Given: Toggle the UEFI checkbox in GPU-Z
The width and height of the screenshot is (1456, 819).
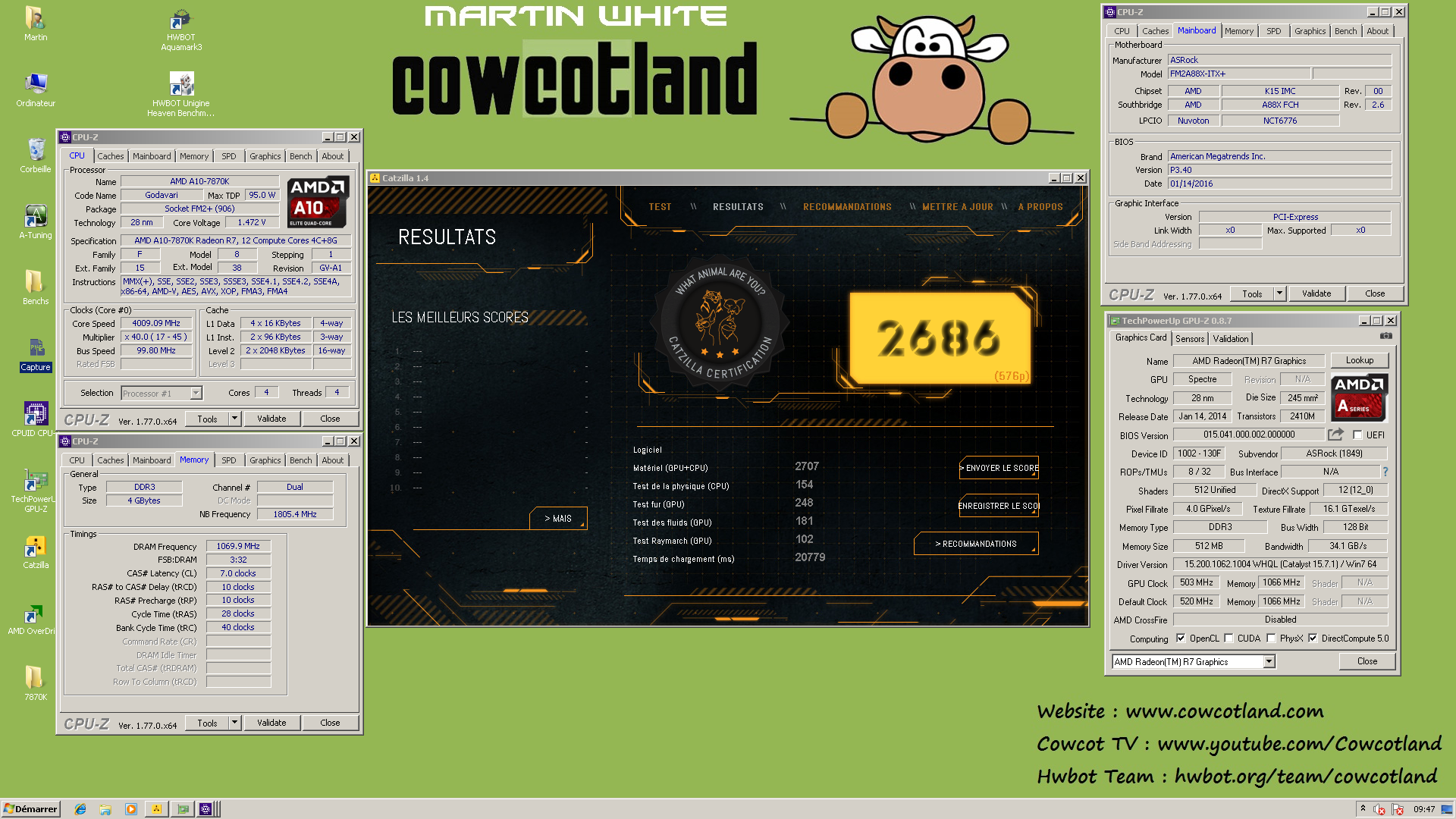Looking at the screenshot, I should (x=1357, y=435).
